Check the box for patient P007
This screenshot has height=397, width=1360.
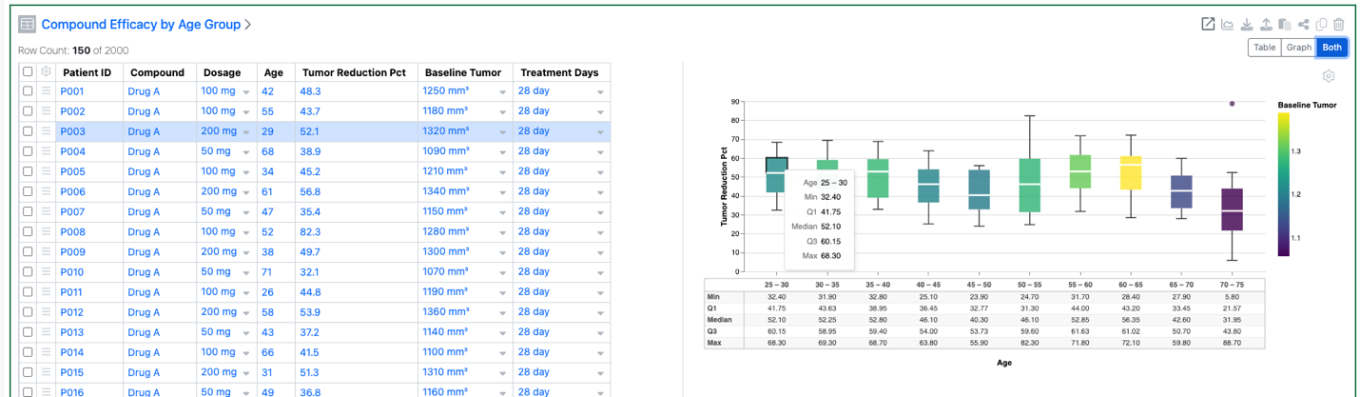[x=28, y=212]
